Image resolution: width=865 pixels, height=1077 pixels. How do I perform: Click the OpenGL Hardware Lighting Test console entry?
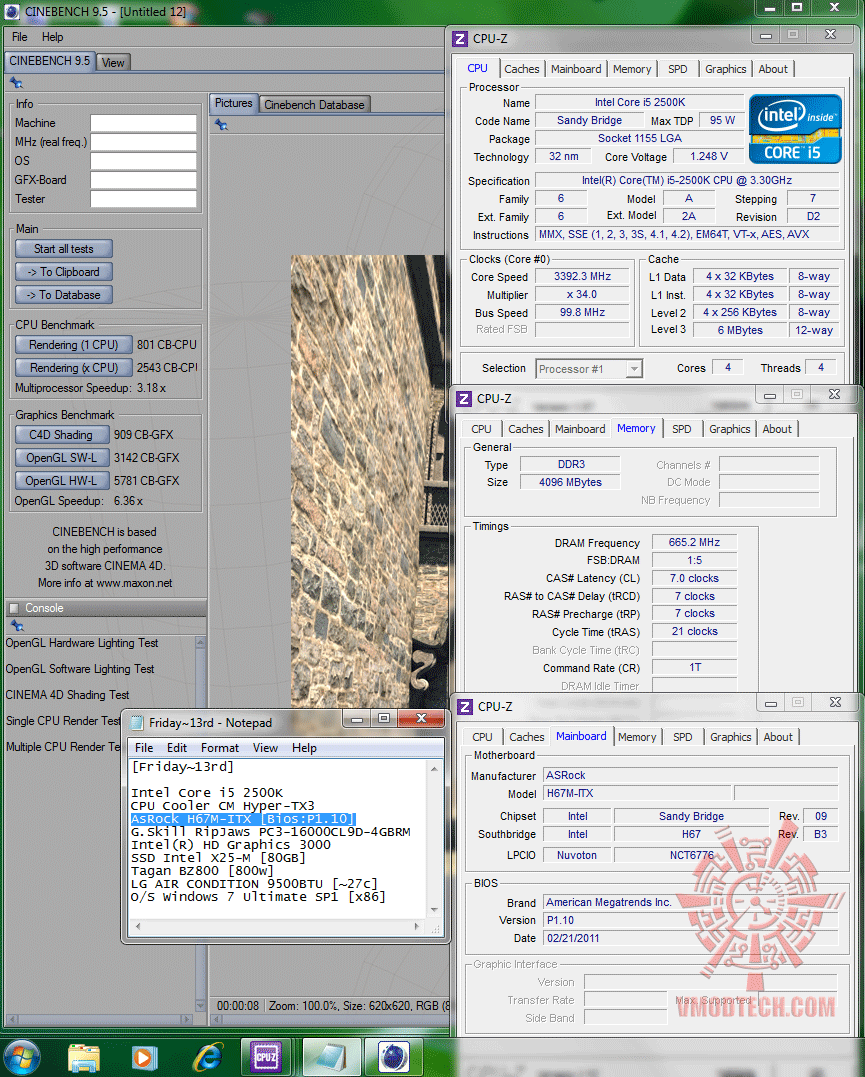coord(82,643)
